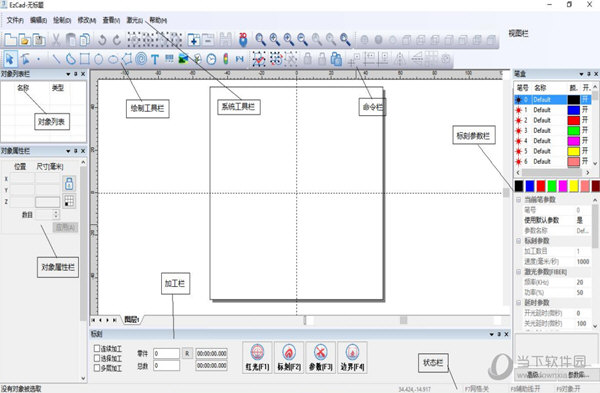Image resolution: width=600 pixels, height=393 pixels.
Task: Click the 标刻[F2] mark button
Action: 289,357
